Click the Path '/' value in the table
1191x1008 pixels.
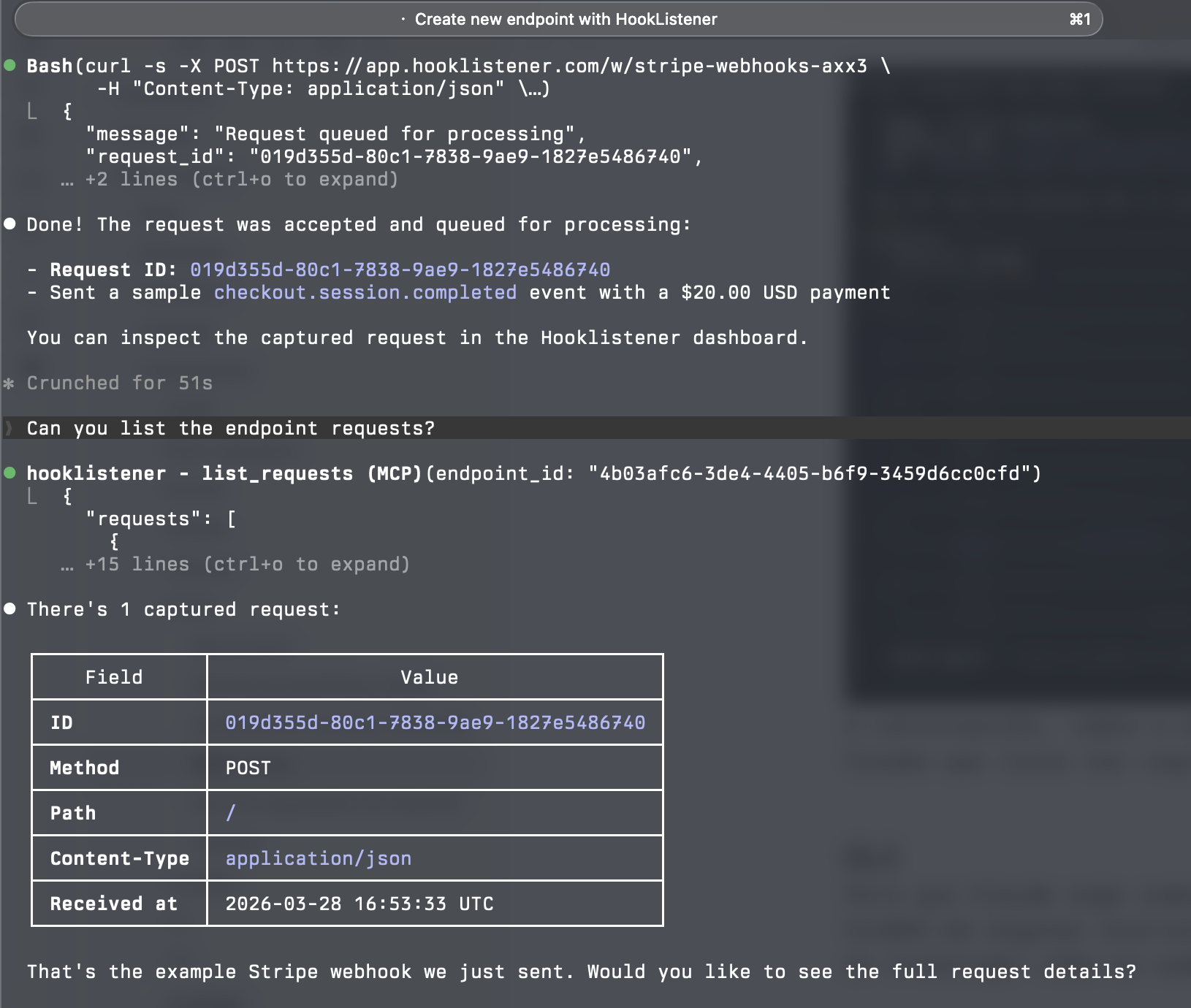230,812
